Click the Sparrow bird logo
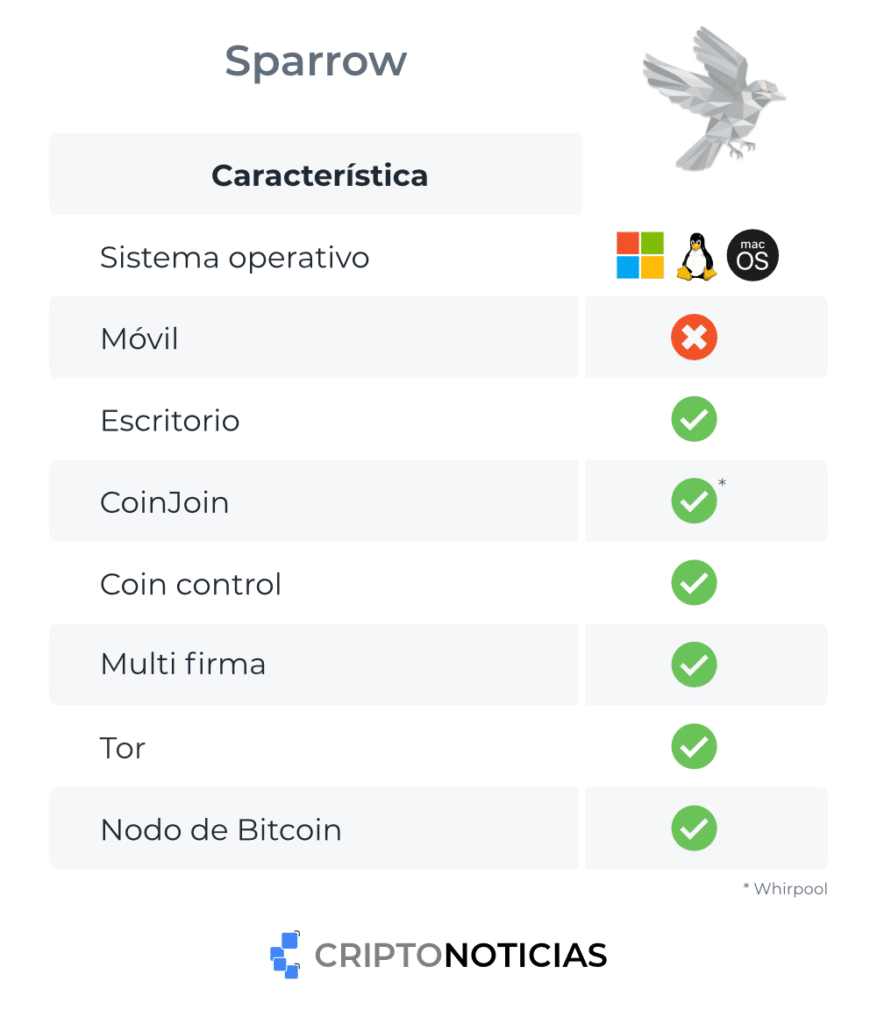This screenshot has height=1024, width=877. 712,97
